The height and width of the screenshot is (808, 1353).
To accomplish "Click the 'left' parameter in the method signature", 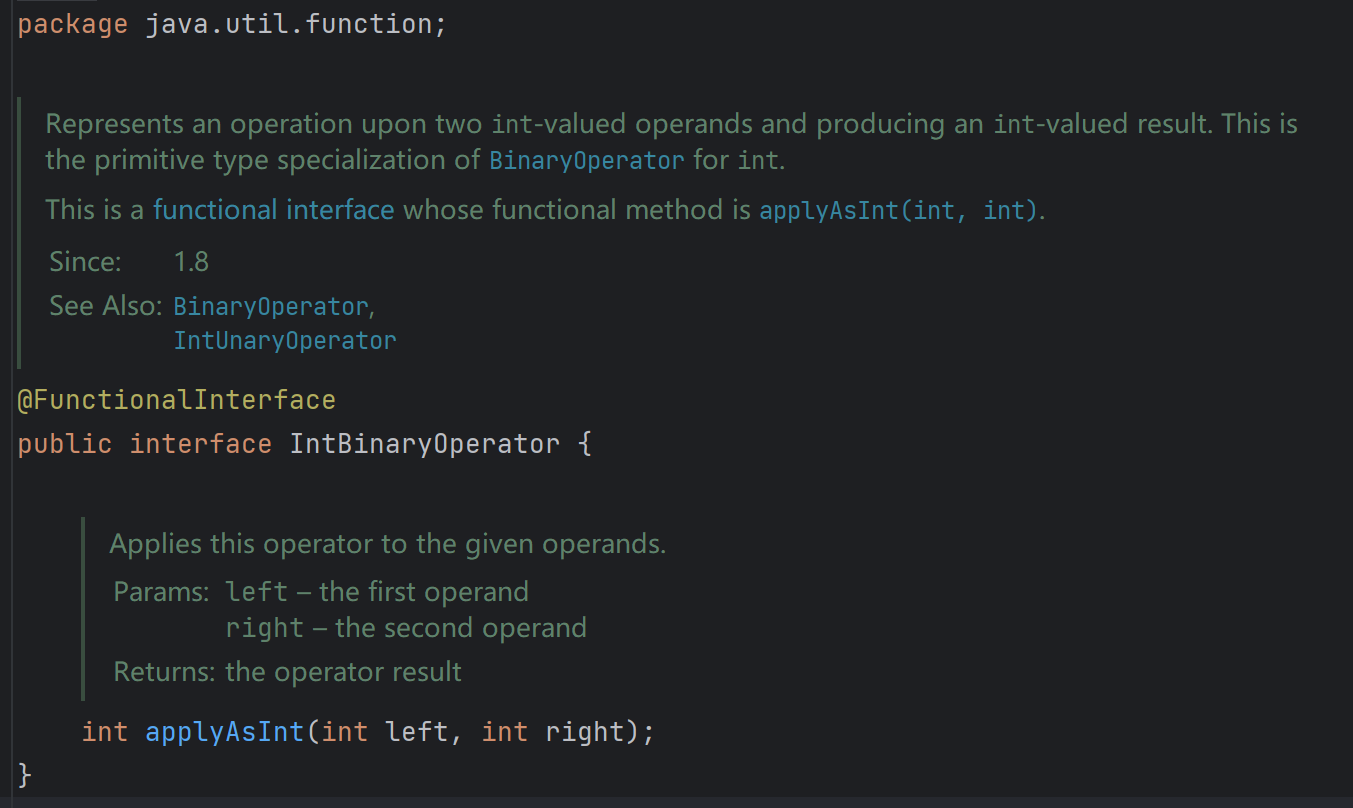I will point(417,732).
